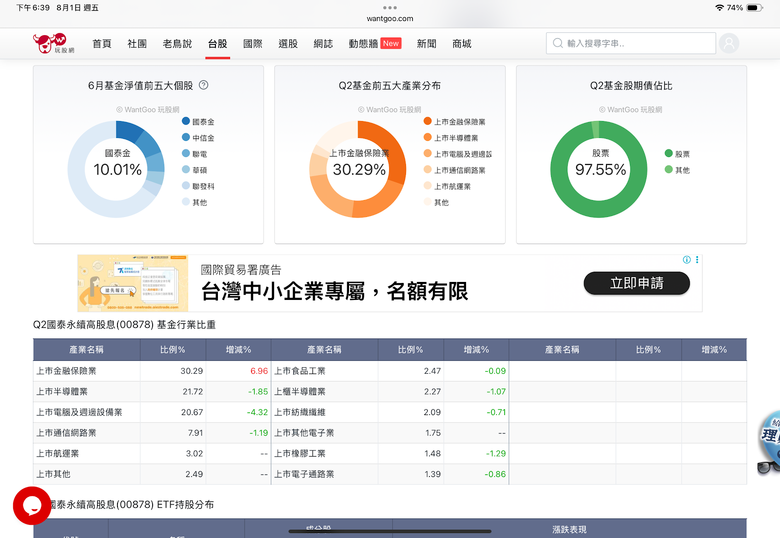Open the 網誌 menu item

(x=323, y=44)
